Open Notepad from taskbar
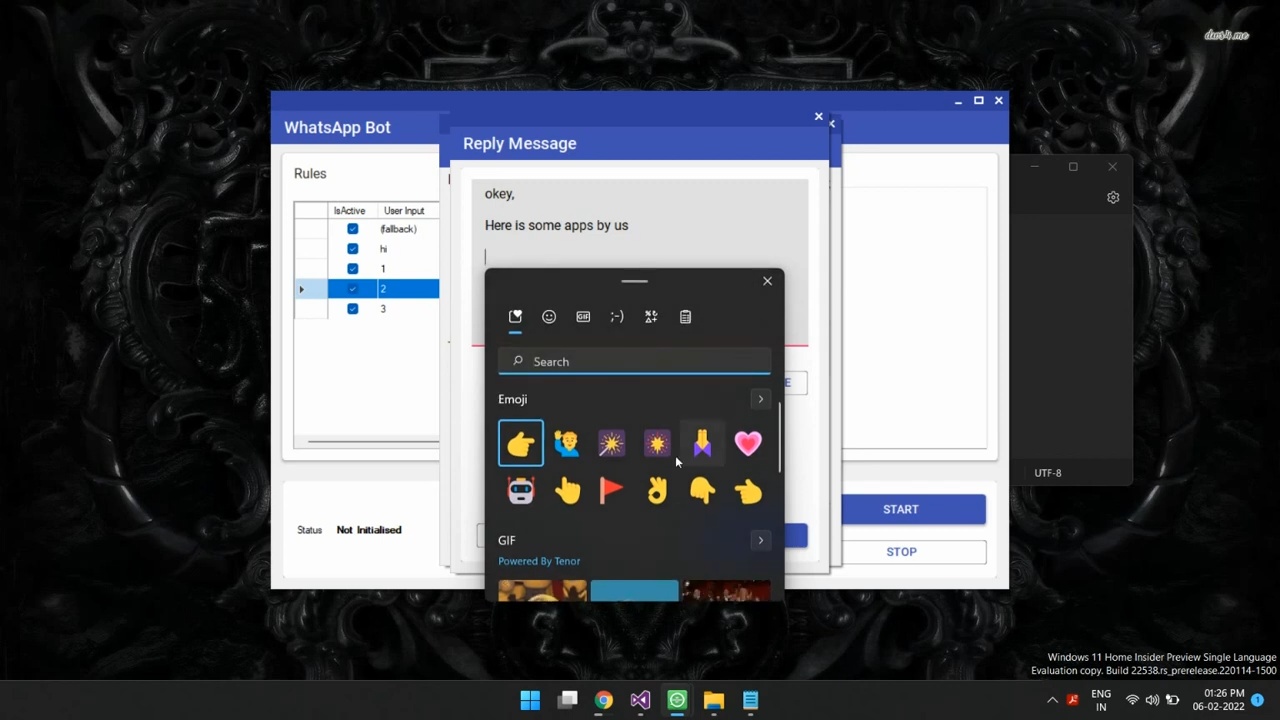The image size is (1280, 720). pyautogui.click(x=750, y=700)
